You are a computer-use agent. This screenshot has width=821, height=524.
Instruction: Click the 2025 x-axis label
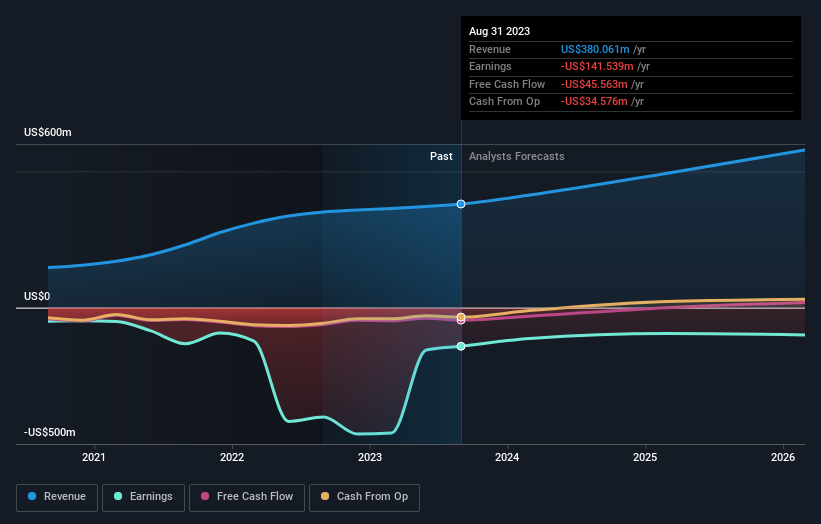645,458
